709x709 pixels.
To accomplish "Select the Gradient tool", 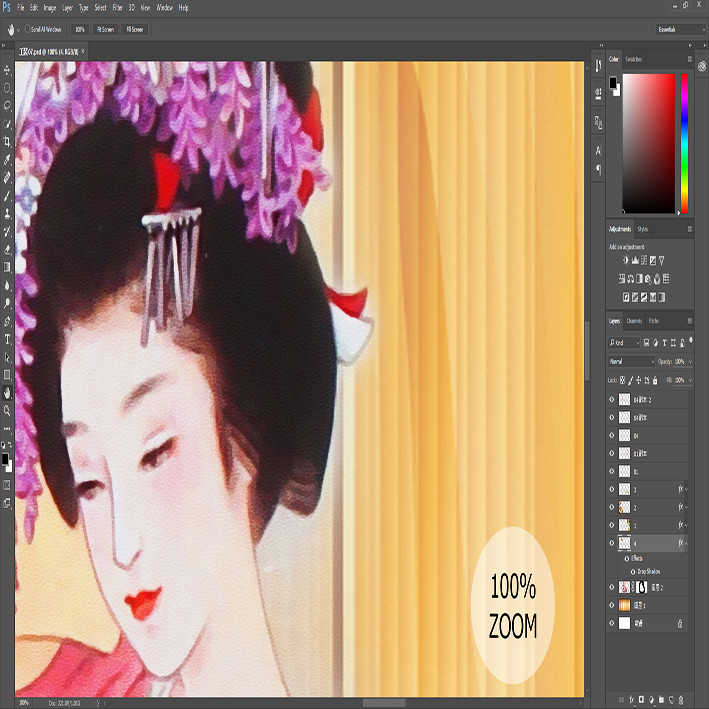I will coord(7,267).
